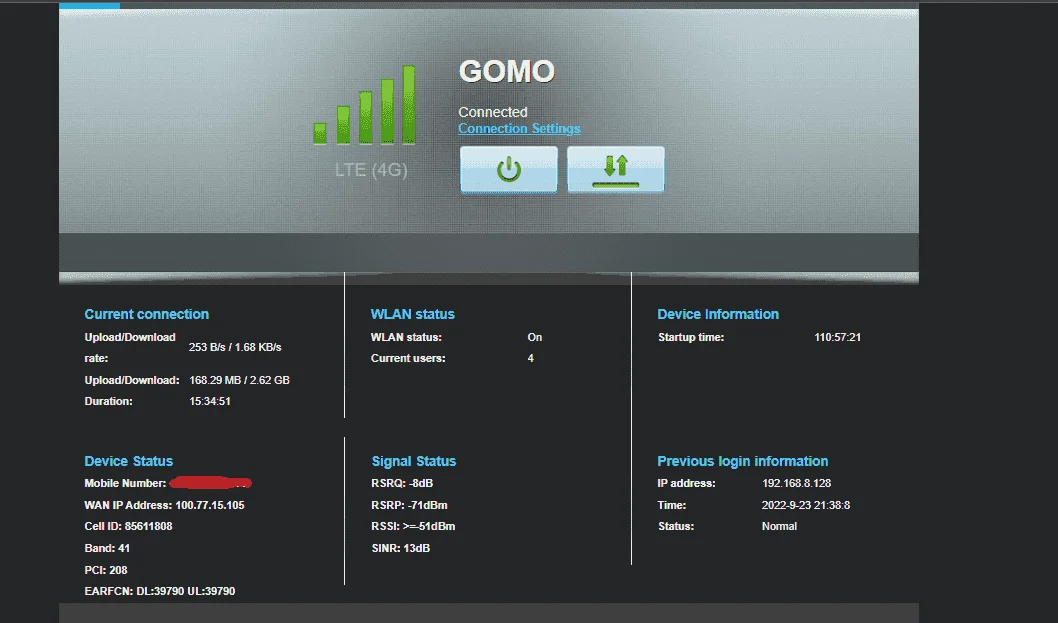This screenshot has height=623, width=1058.
Task: Click the SINR: 13dB reading
Action: 401,548
